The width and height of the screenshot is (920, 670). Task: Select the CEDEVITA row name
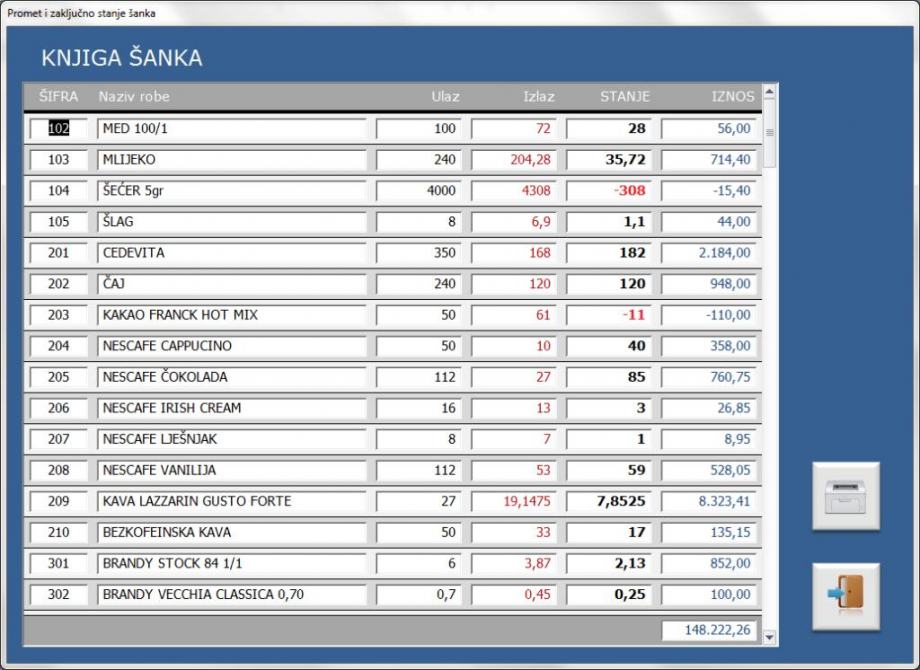[232, 253]
